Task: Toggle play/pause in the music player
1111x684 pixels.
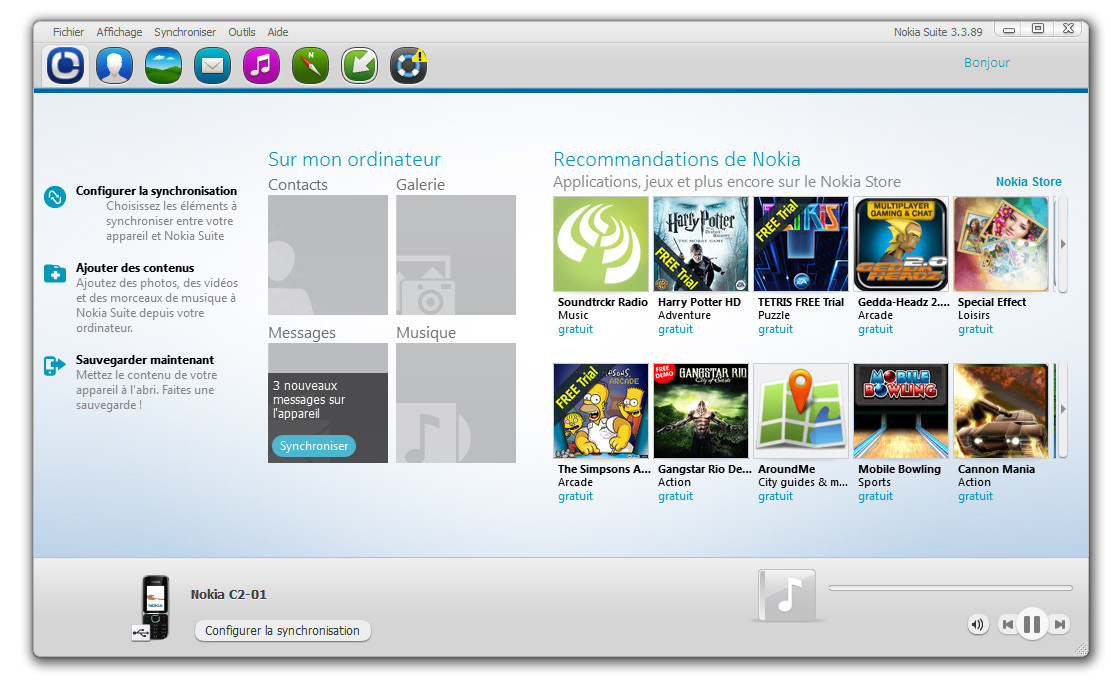Action: click(1033, 625)
